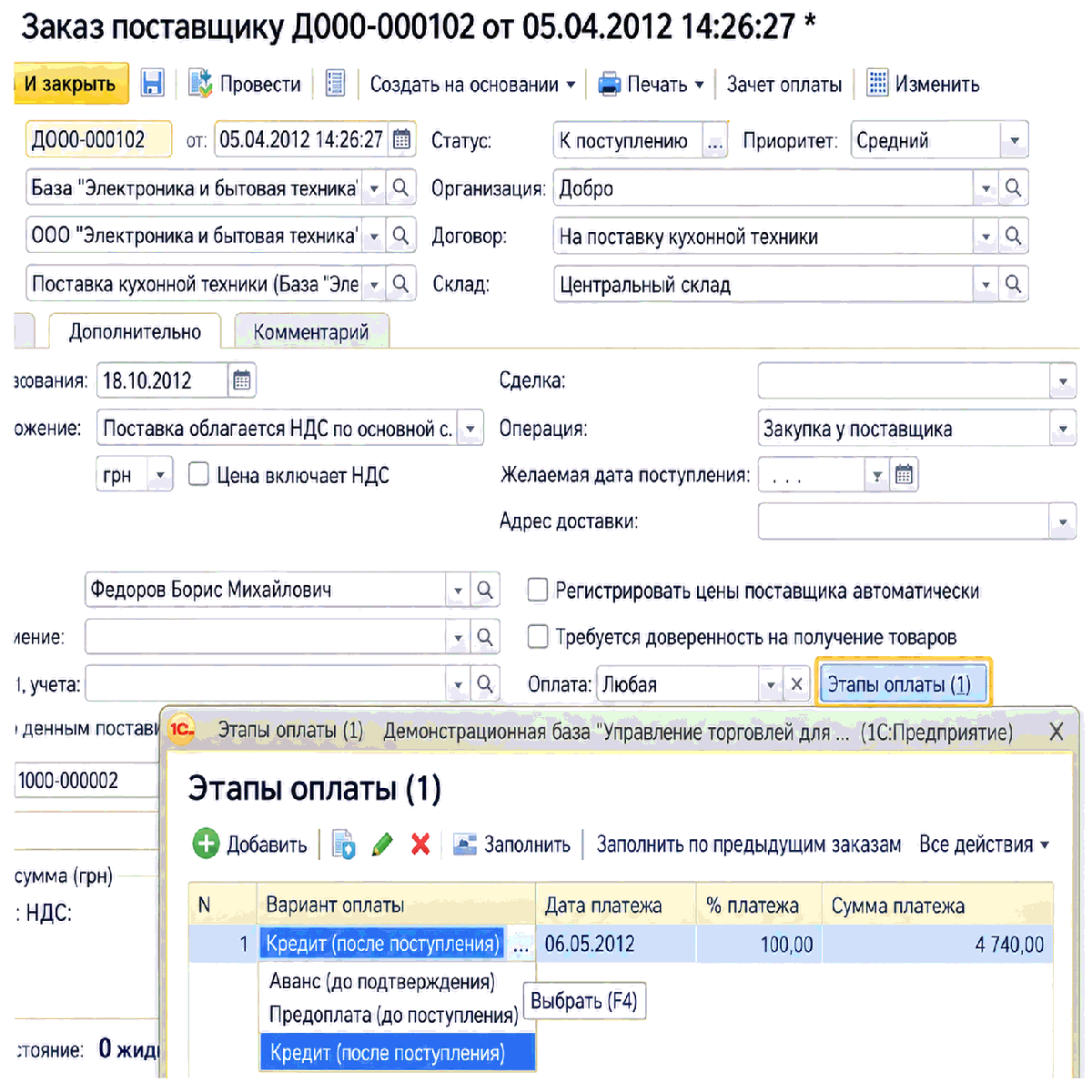Open magnifier for База "Электроника" field
This screenshot has height=1092, width=1092.
400,187
